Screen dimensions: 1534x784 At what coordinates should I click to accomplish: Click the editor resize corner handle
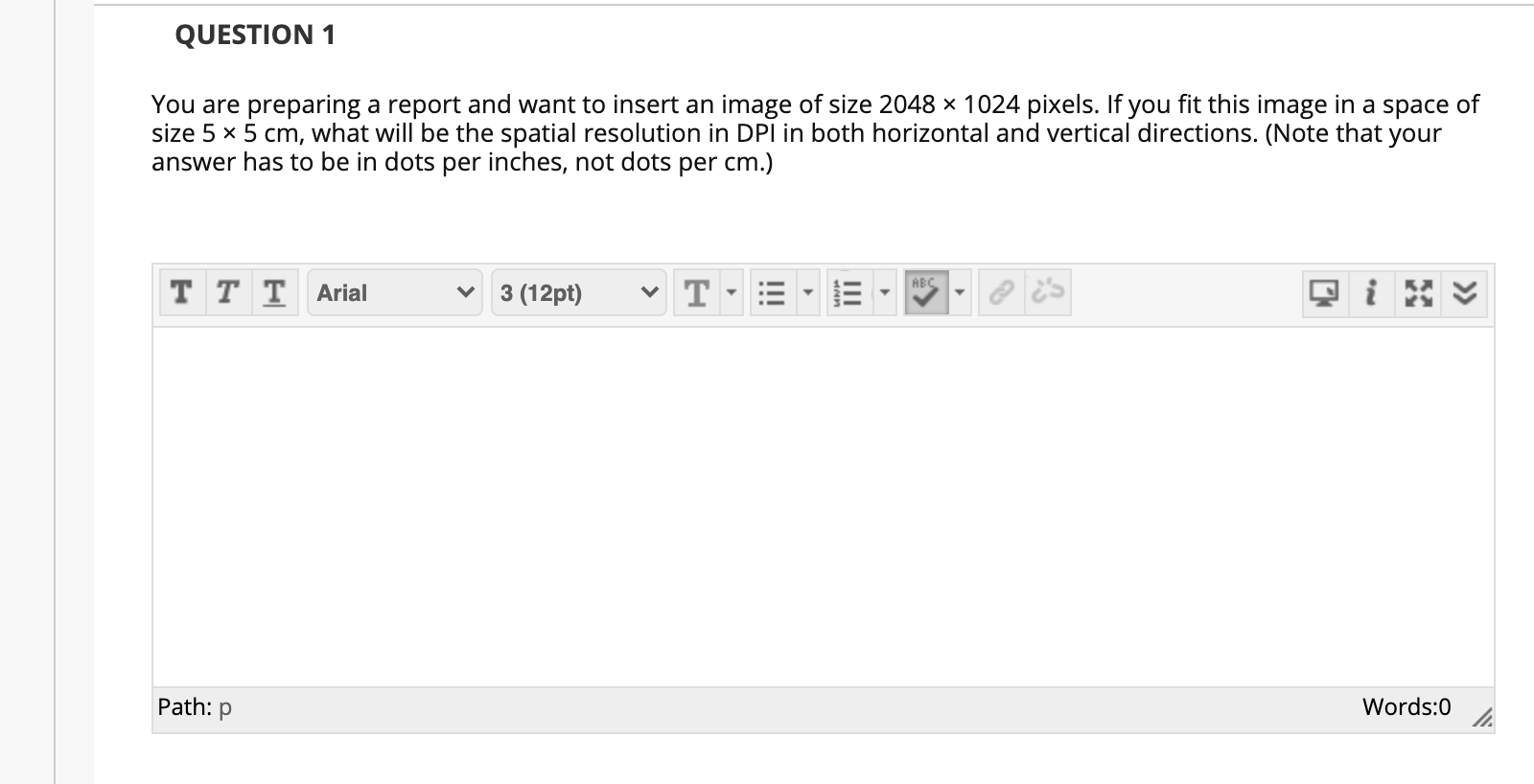click(x=1482, y=717)
